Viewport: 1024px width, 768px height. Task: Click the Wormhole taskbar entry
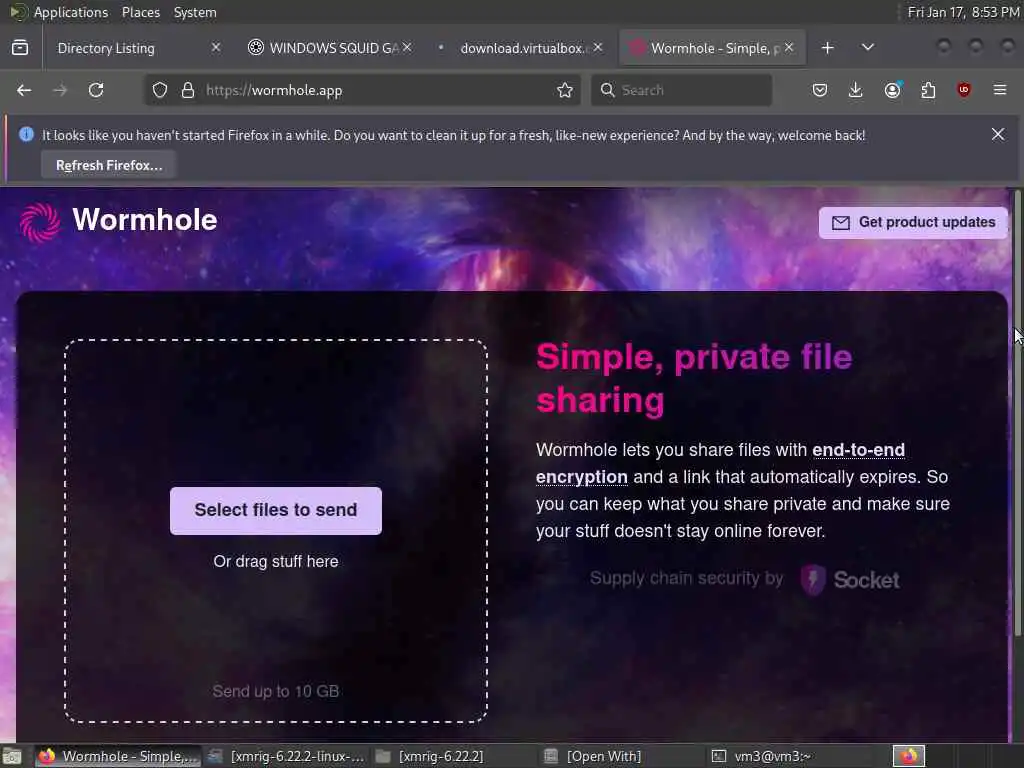click(x=118, y=756)
